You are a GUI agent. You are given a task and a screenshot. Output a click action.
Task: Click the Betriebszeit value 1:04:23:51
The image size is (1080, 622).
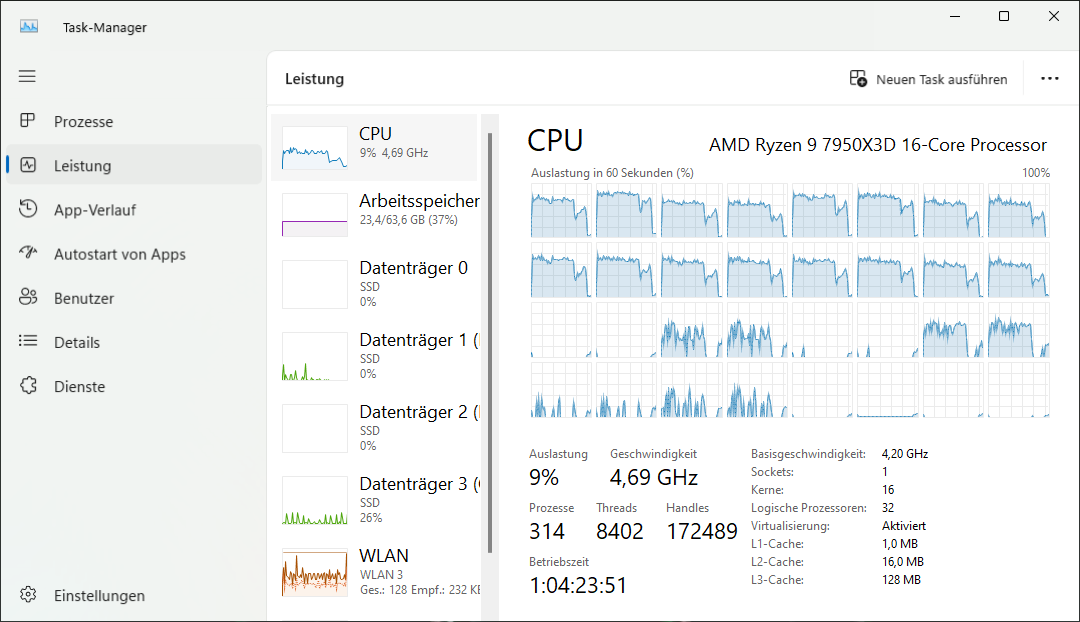coord(579,585)
